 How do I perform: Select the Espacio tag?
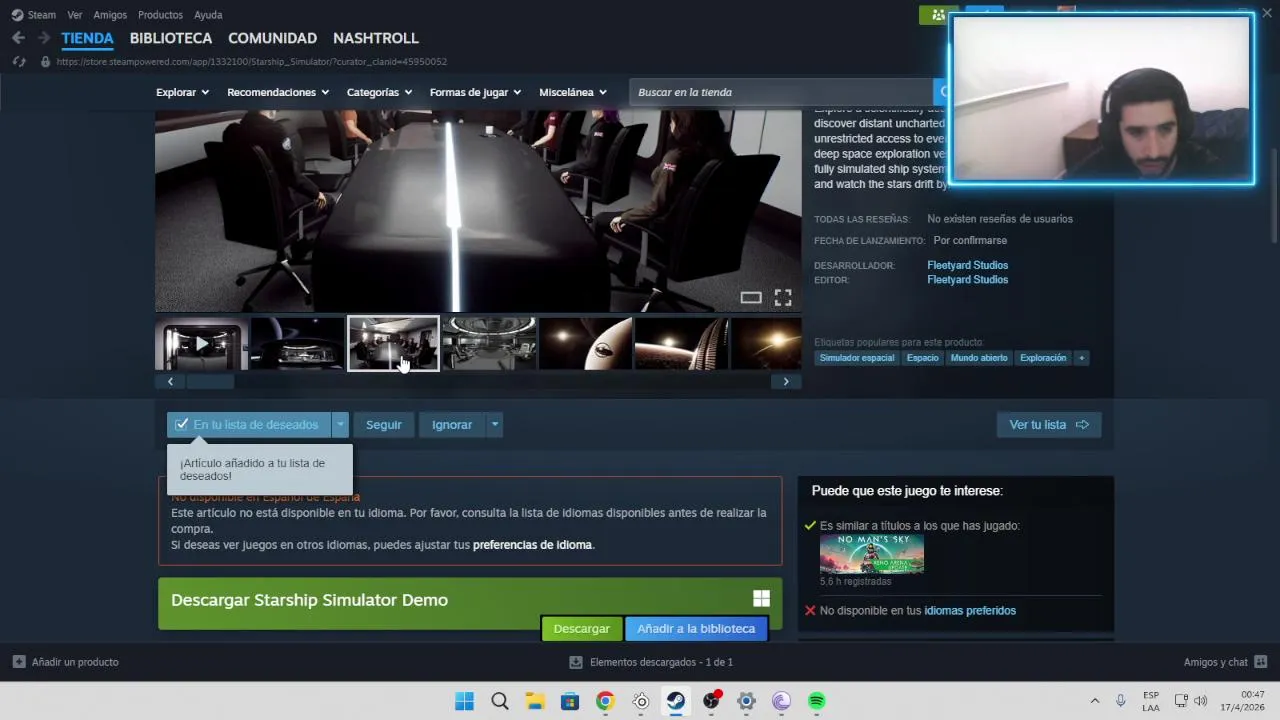pyautogui.click(x=923, y=358)
